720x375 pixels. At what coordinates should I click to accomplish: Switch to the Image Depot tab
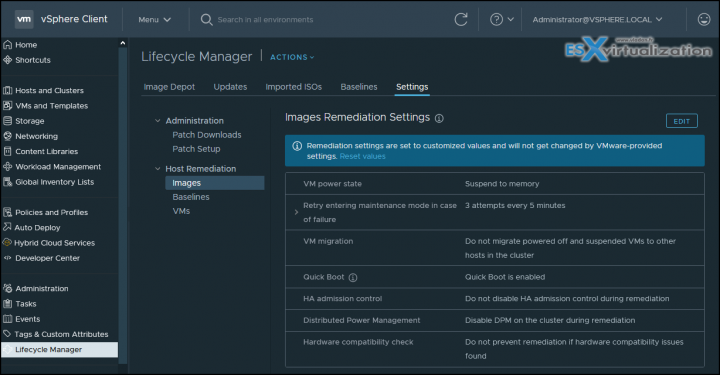(x=169, y=87)
